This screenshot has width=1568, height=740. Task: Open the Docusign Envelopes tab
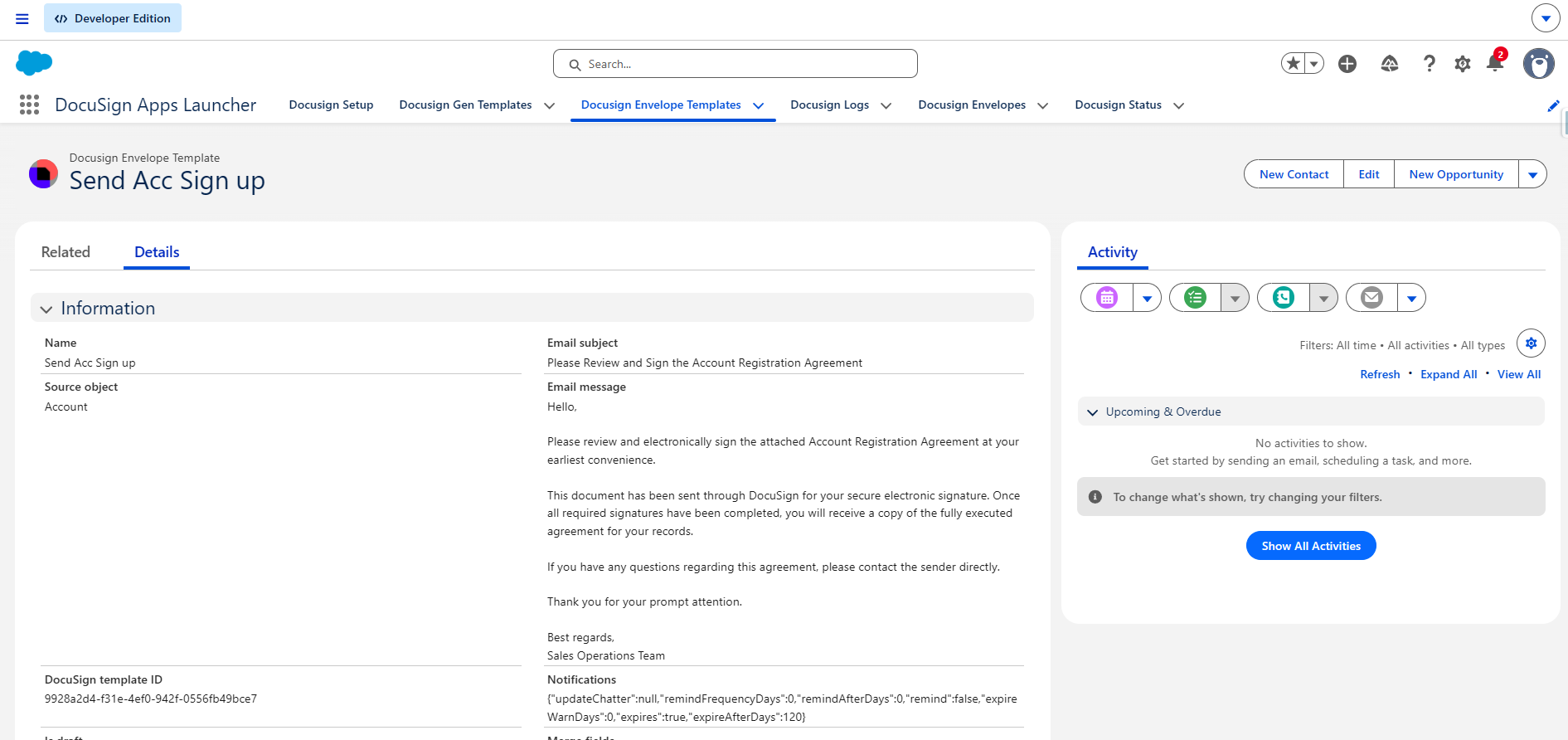[x=972, y=105]
